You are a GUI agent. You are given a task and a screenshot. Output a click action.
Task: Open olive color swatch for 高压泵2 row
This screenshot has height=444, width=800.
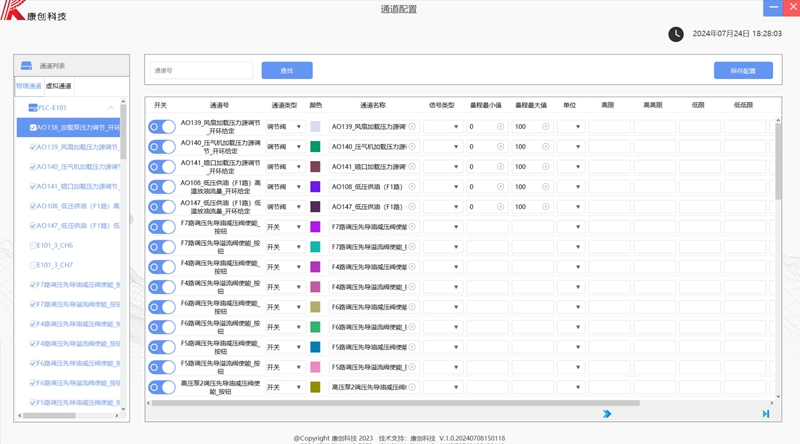pyautogui.click(x=315, y=387)
